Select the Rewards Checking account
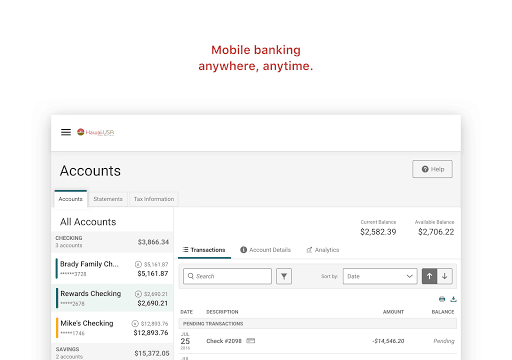This screenshot has width=512, height=360. pyautogui.click(x=112, y=298)
